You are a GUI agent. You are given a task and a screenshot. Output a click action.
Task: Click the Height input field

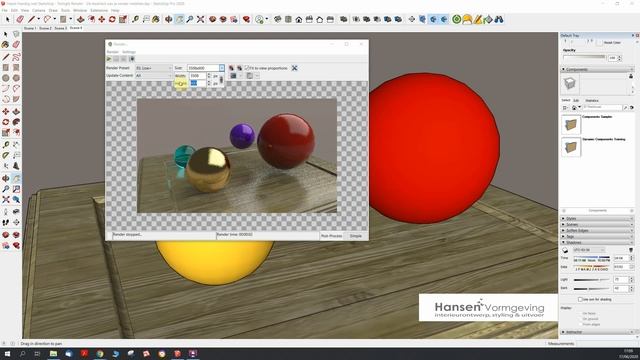[x=198, y=83]
